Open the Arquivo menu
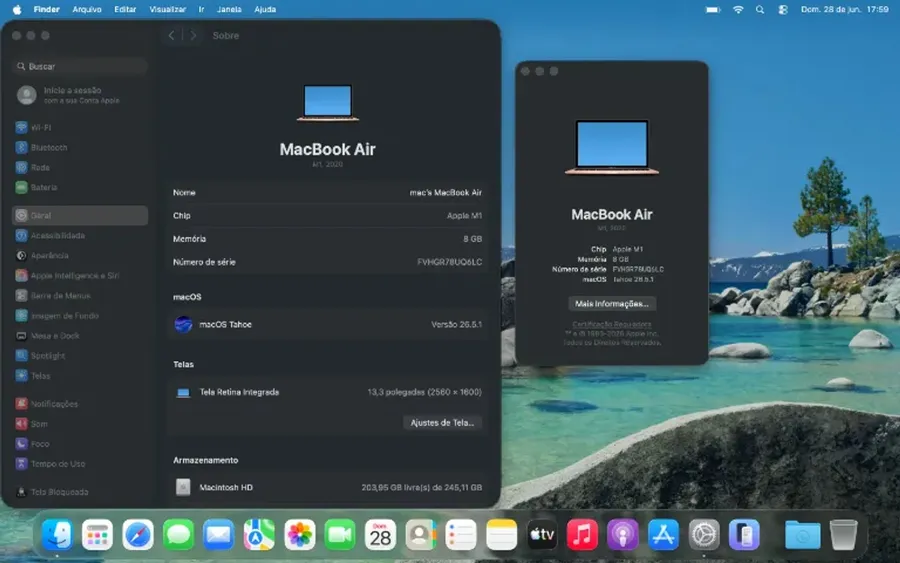This screenshot has height=563, width=900. click(x=87, y=9)
